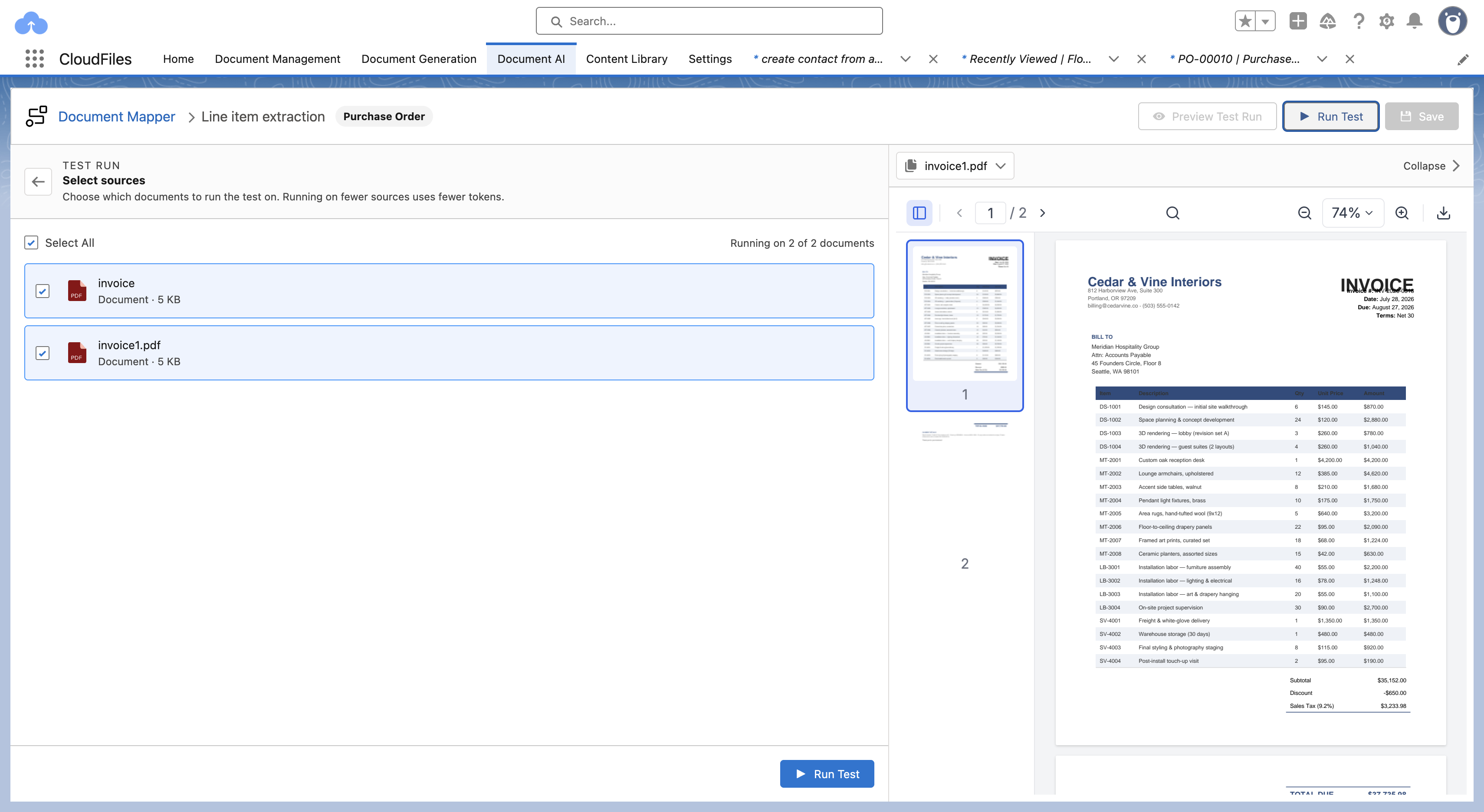This screenshot has height=812, width=1484.
Task: Zoom out of the PDF
Action: click(1305, 213)
